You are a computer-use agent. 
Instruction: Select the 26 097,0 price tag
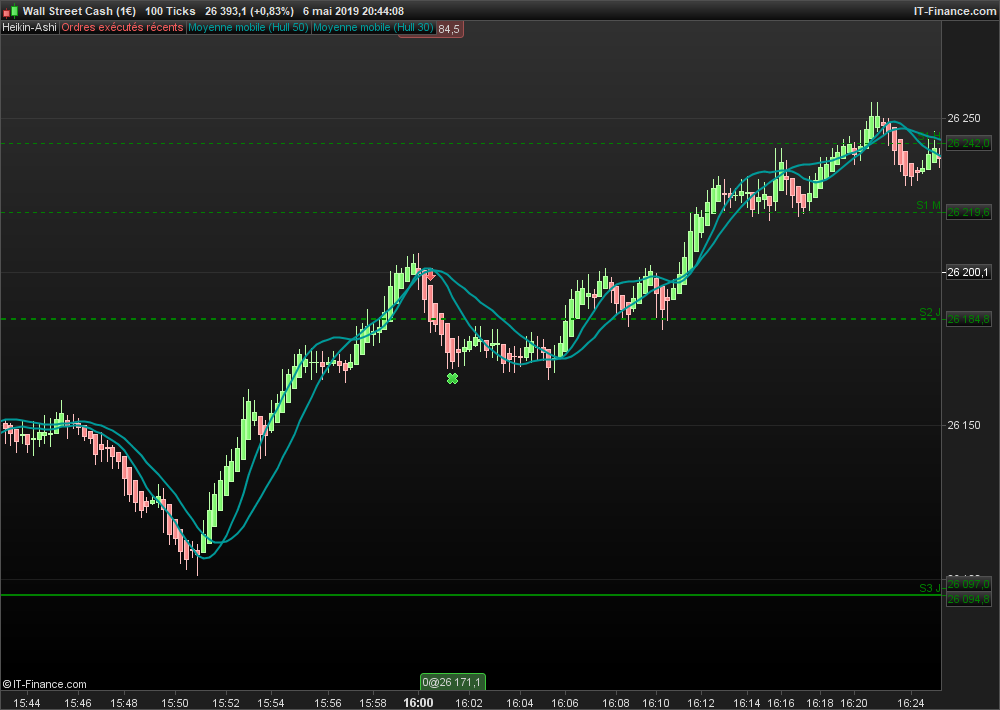click(x=968, y=584)
